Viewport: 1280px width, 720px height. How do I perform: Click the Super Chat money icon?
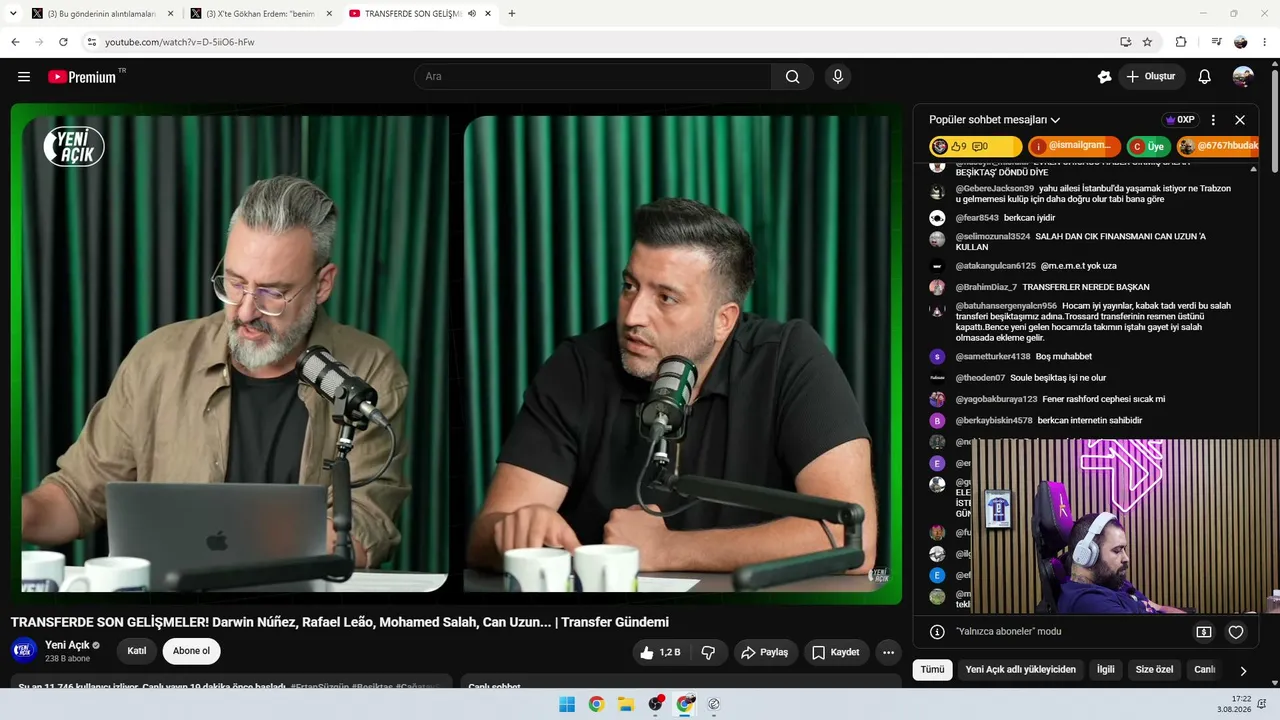pyautogui.click(x=1204, y=632)
